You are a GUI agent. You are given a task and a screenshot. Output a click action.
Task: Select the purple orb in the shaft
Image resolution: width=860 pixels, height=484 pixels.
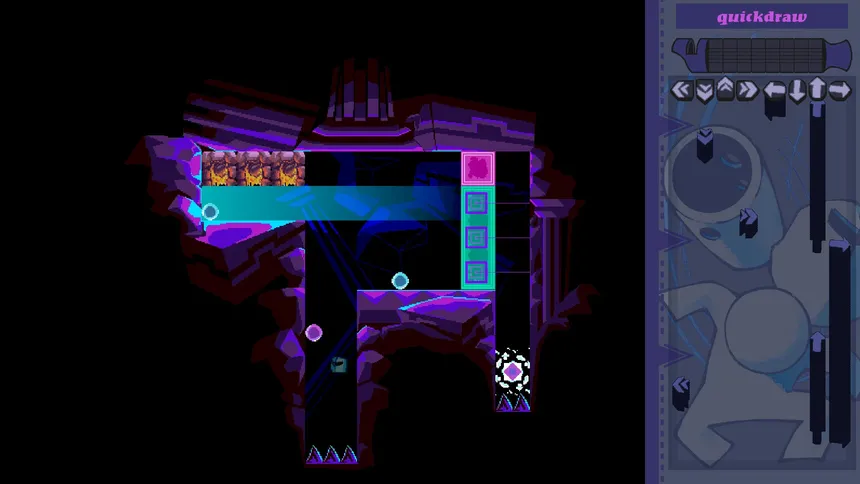point(314,333)
